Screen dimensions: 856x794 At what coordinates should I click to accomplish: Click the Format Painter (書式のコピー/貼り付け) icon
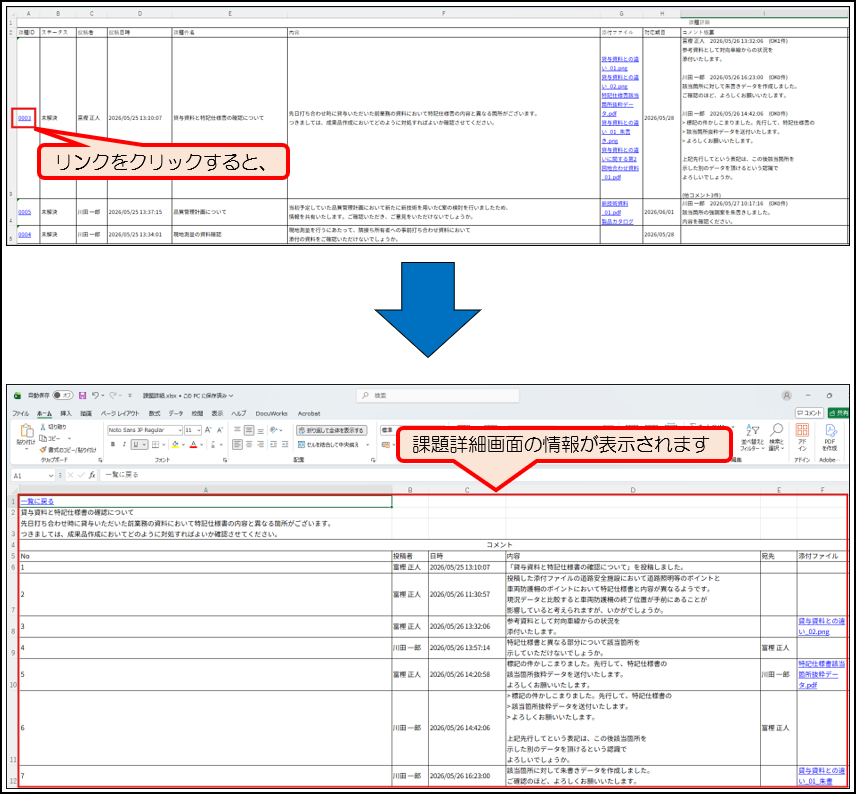coord(43,450)
